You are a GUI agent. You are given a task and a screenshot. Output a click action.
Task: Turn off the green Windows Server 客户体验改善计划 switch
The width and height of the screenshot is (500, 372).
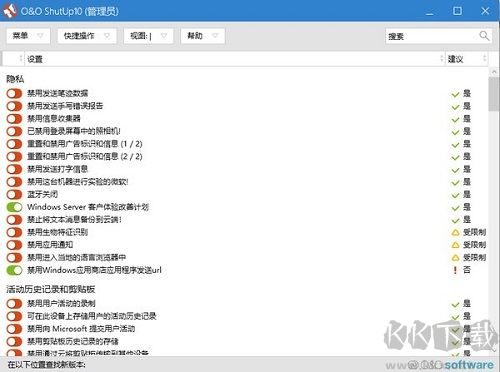(x=14, y=207)
